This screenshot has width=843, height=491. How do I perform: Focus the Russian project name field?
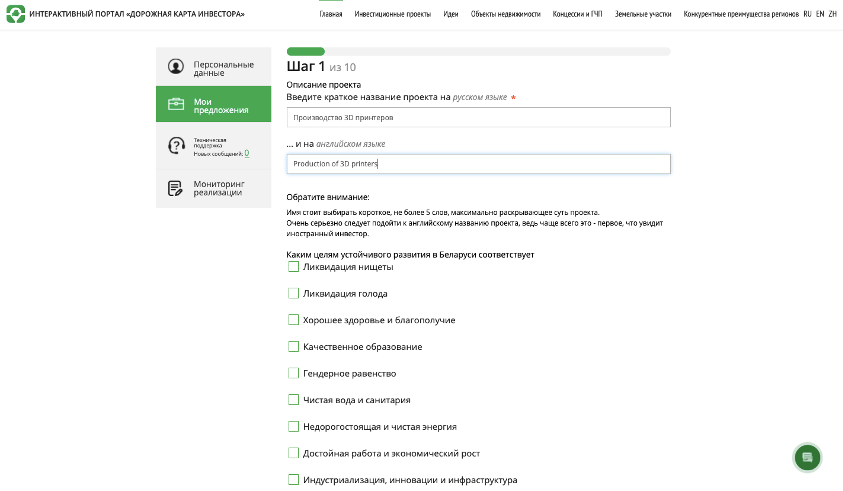[478, 117]
